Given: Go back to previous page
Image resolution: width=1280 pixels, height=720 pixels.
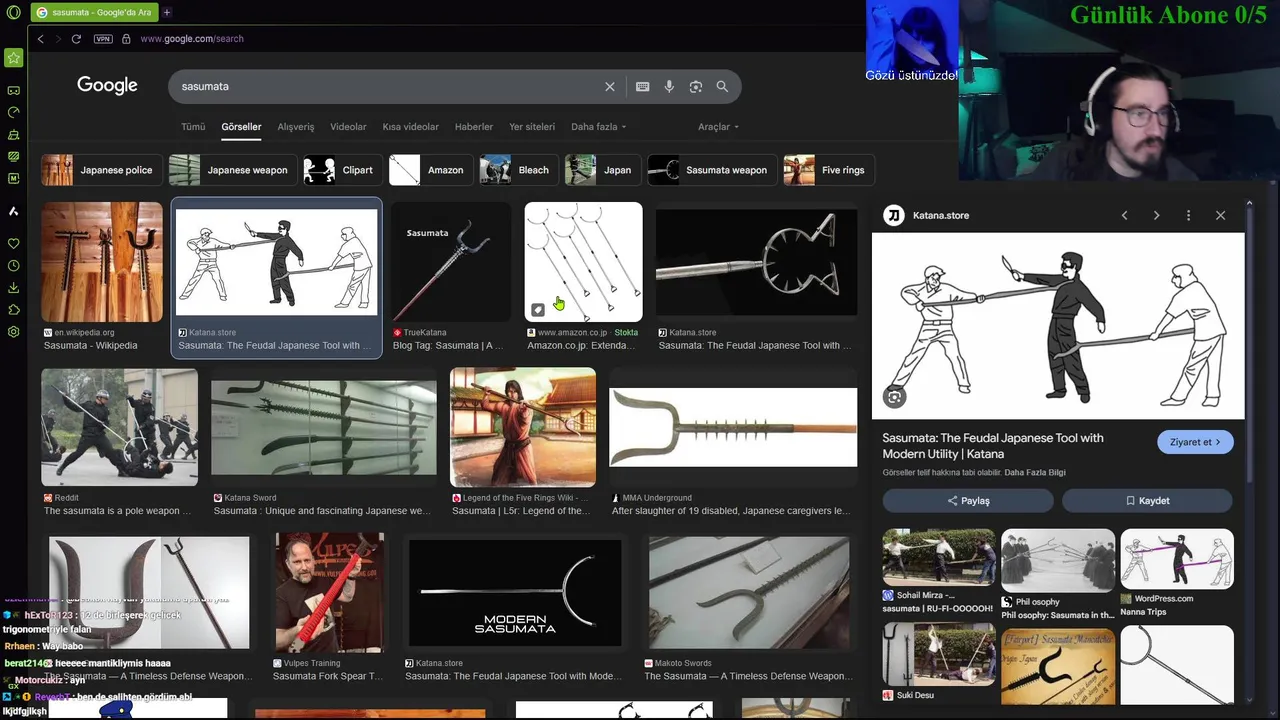Looking at the screenshot, I should (x=40, y=39).
